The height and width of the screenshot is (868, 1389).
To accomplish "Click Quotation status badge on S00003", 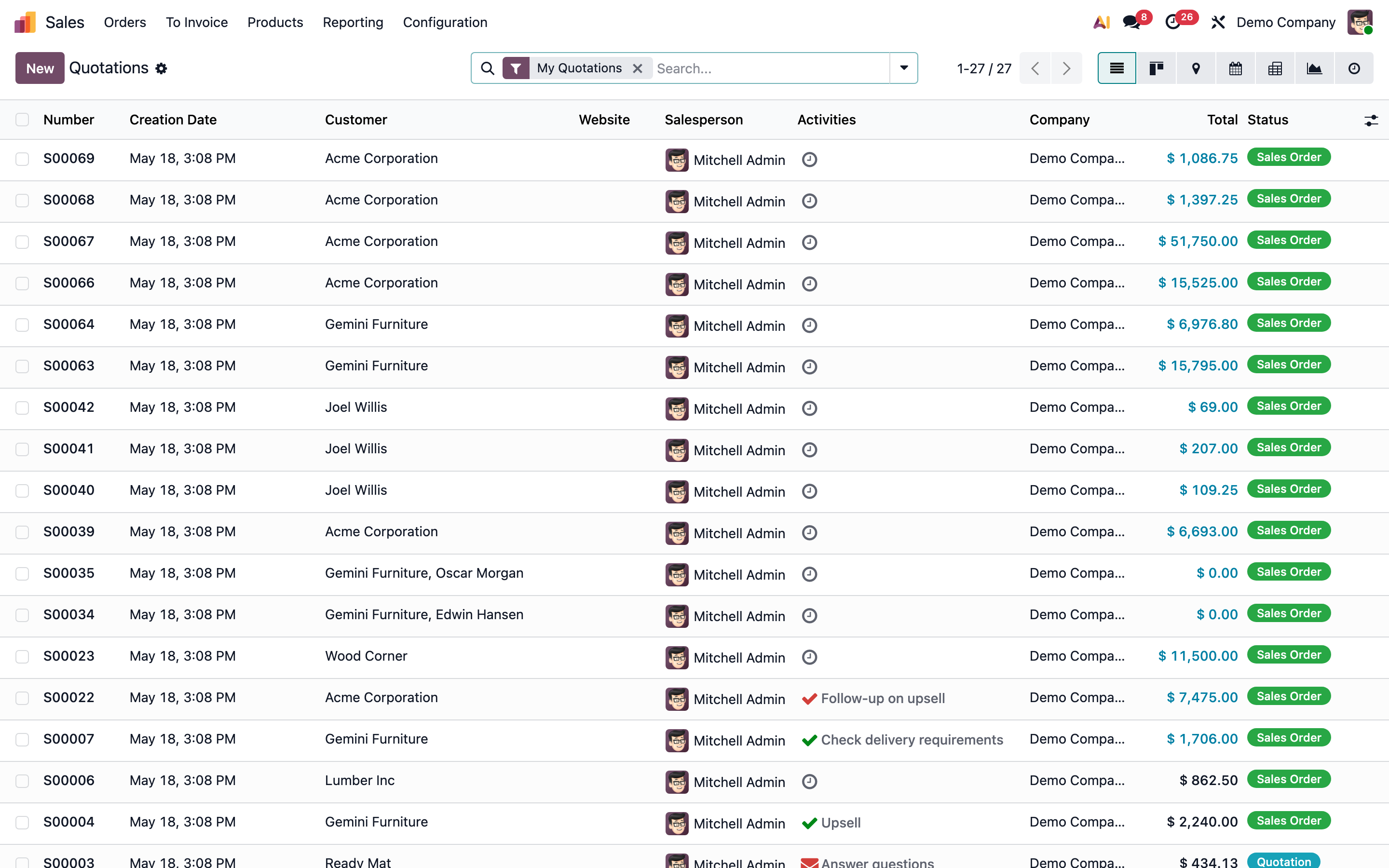I will coord(1283,861).
